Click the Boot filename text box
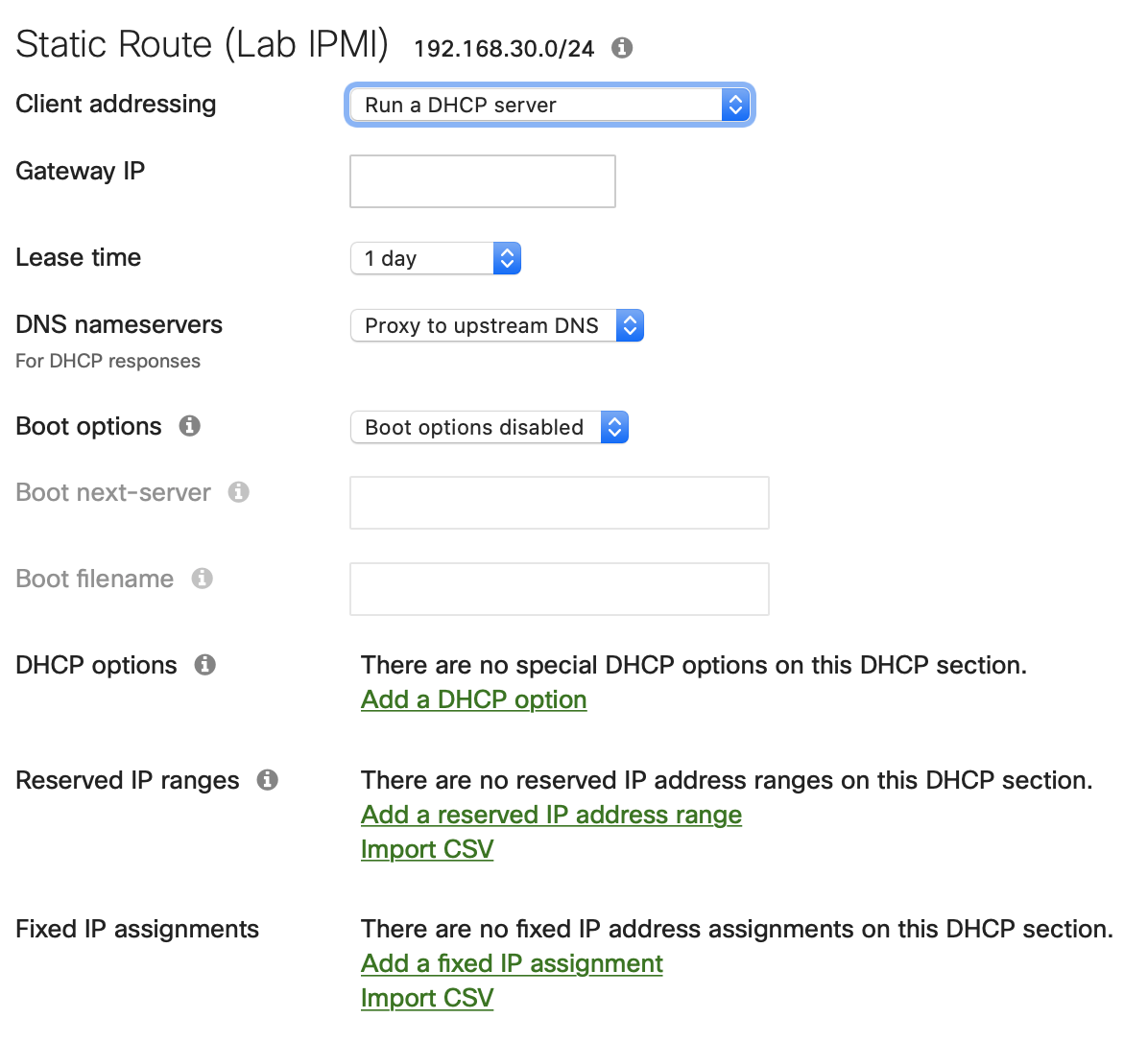1148x1042 pixels. (x=559, y=589)
